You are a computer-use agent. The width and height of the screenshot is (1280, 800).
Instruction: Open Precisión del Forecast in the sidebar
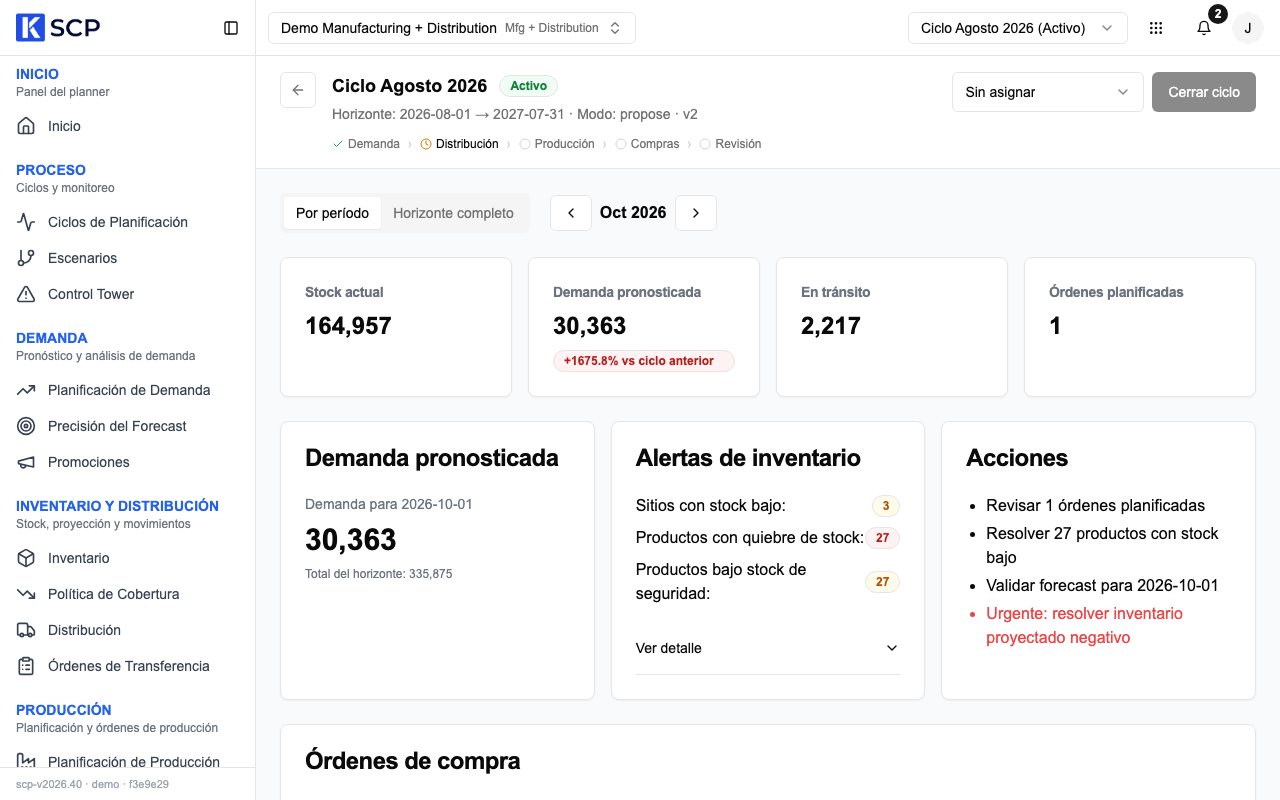point(127,426)
